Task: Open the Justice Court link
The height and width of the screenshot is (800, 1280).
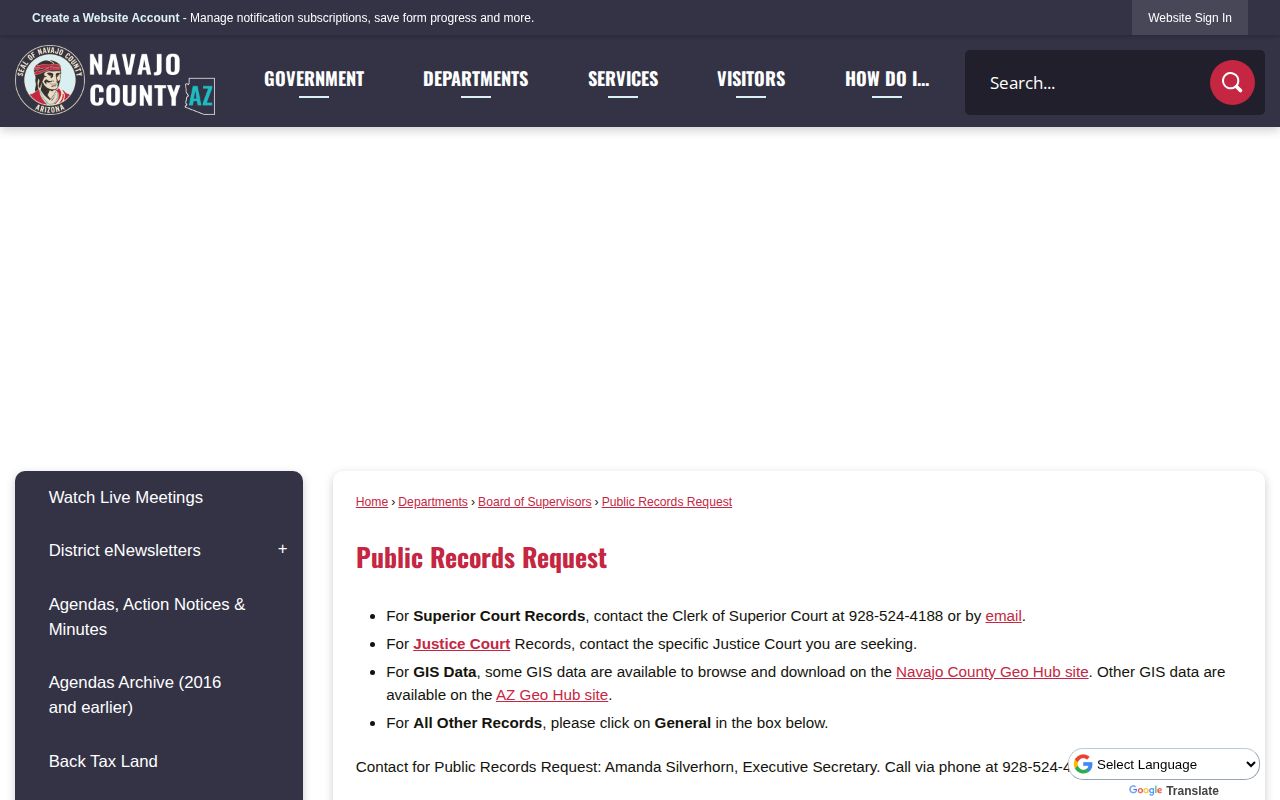Action: click(x=462, y=644)
